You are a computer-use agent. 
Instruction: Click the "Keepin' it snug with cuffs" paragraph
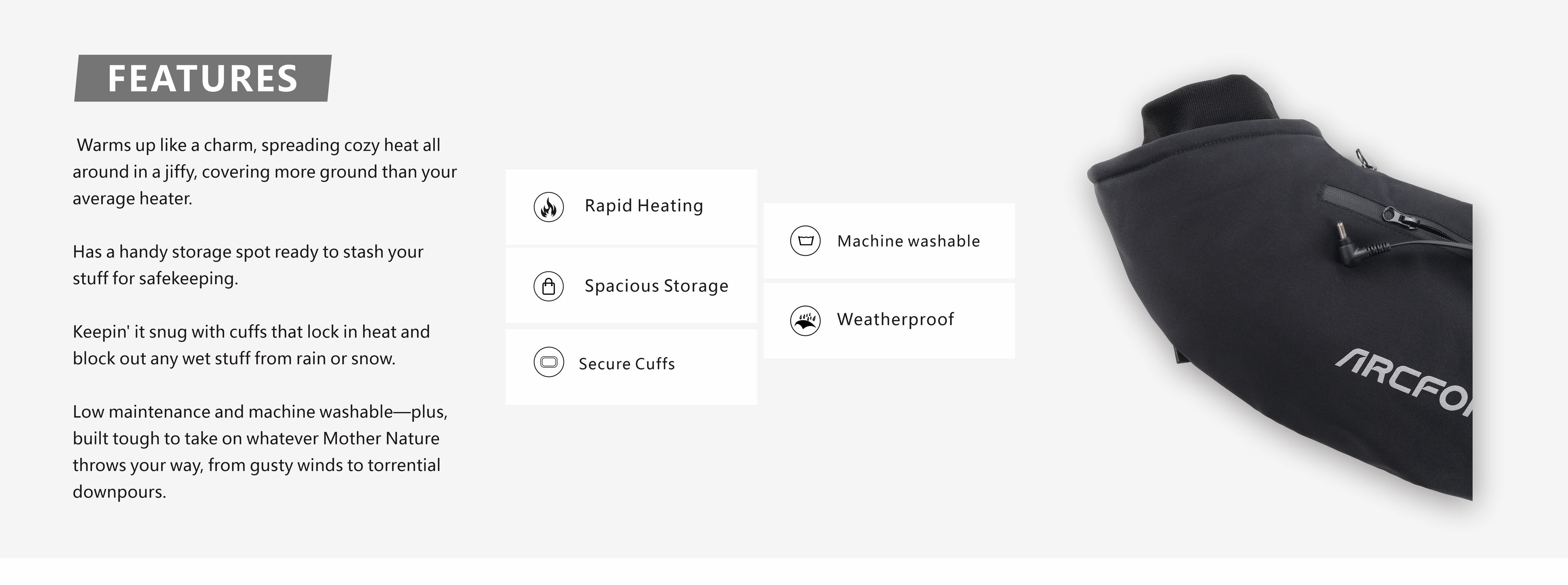click(x=251, y=345)
